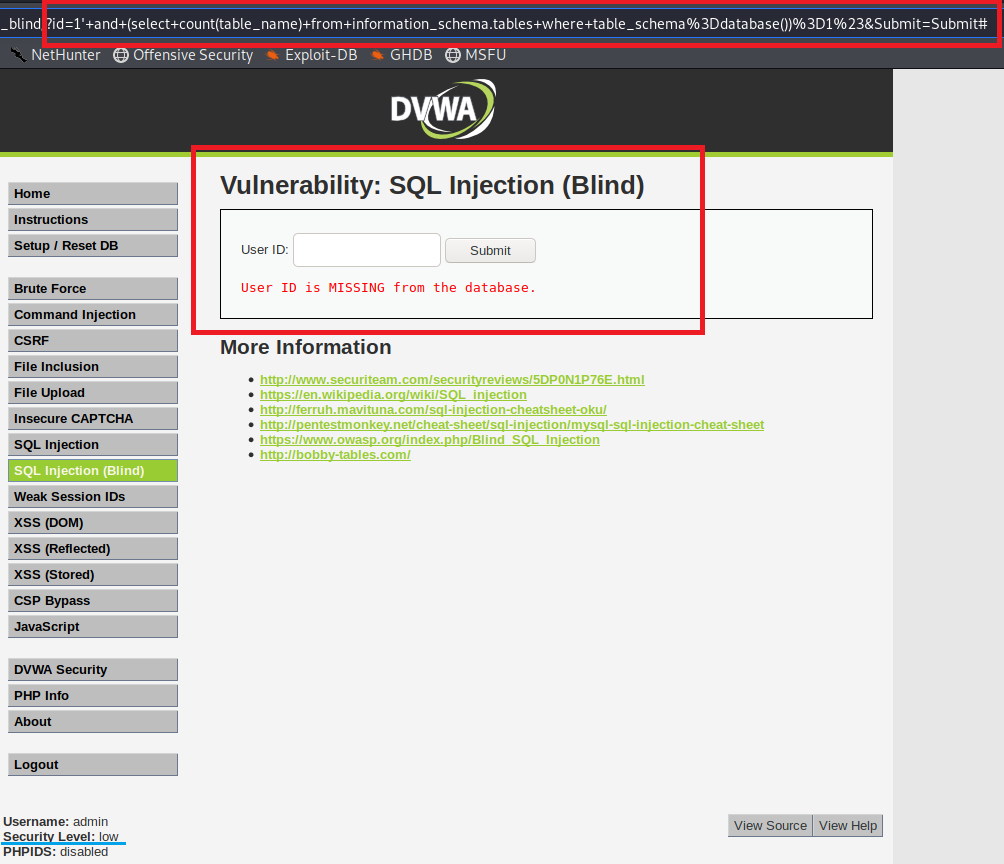Select highlighted SQL Injection (Blind) item
This screenshot has width=1004, height=864.
(x=93, y=471)
